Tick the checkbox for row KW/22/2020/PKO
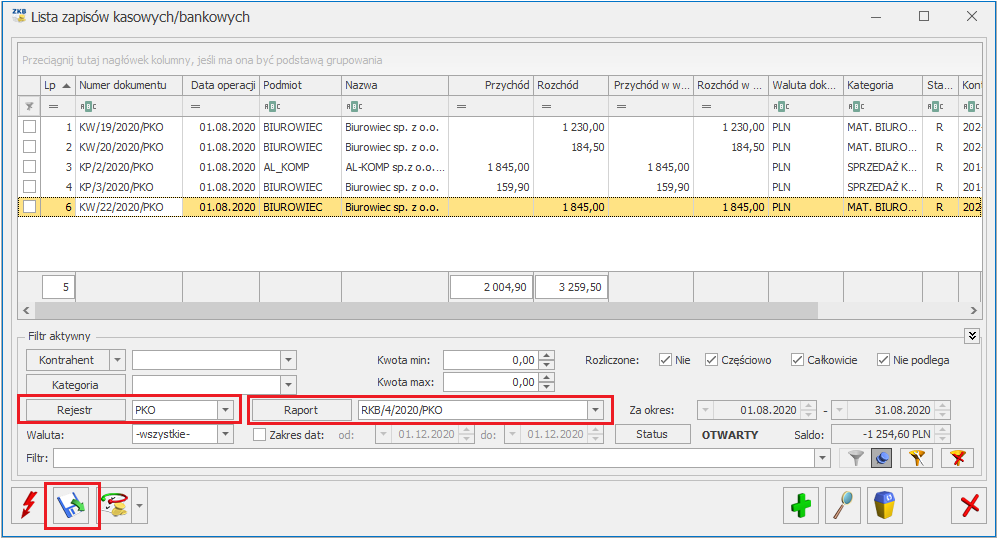This screenshot has width=997, height=538. (29, 207)
